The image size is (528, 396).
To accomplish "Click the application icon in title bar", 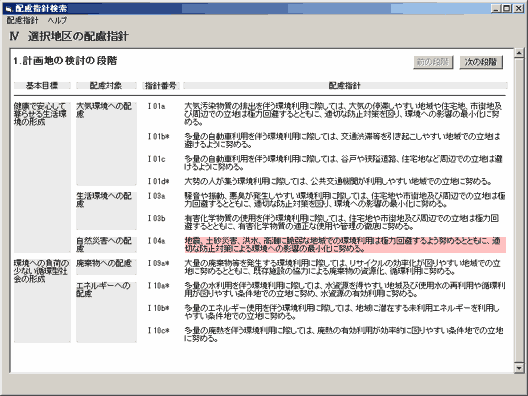I will pyautogui.click(x=9, y=8).
